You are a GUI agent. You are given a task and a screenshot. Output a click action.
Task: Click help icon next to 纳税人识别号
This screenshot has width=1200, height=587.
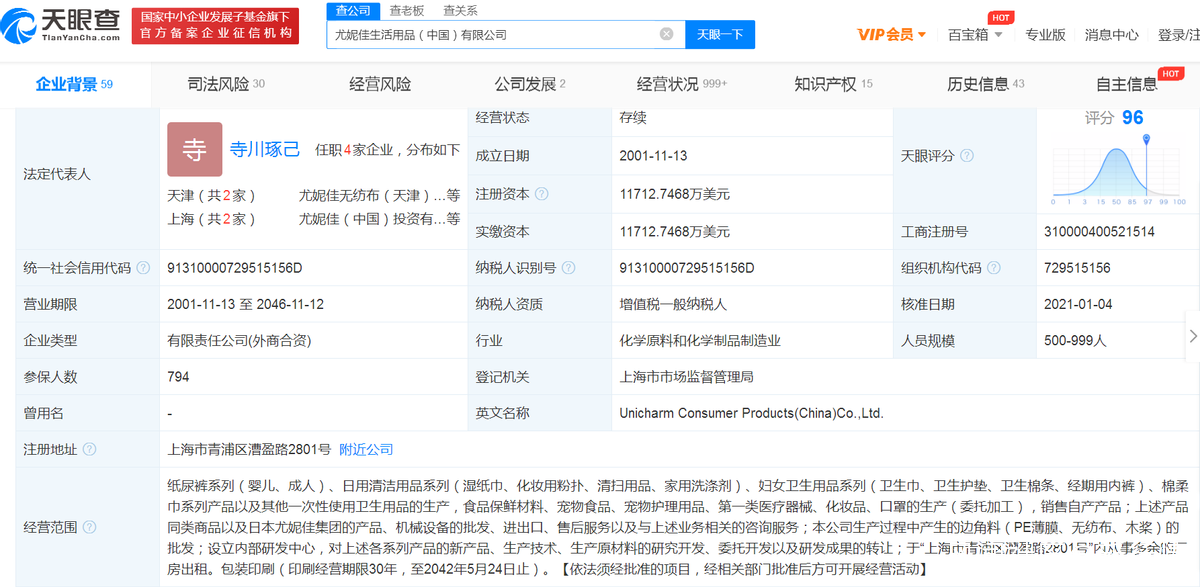[x=568, y=268]
